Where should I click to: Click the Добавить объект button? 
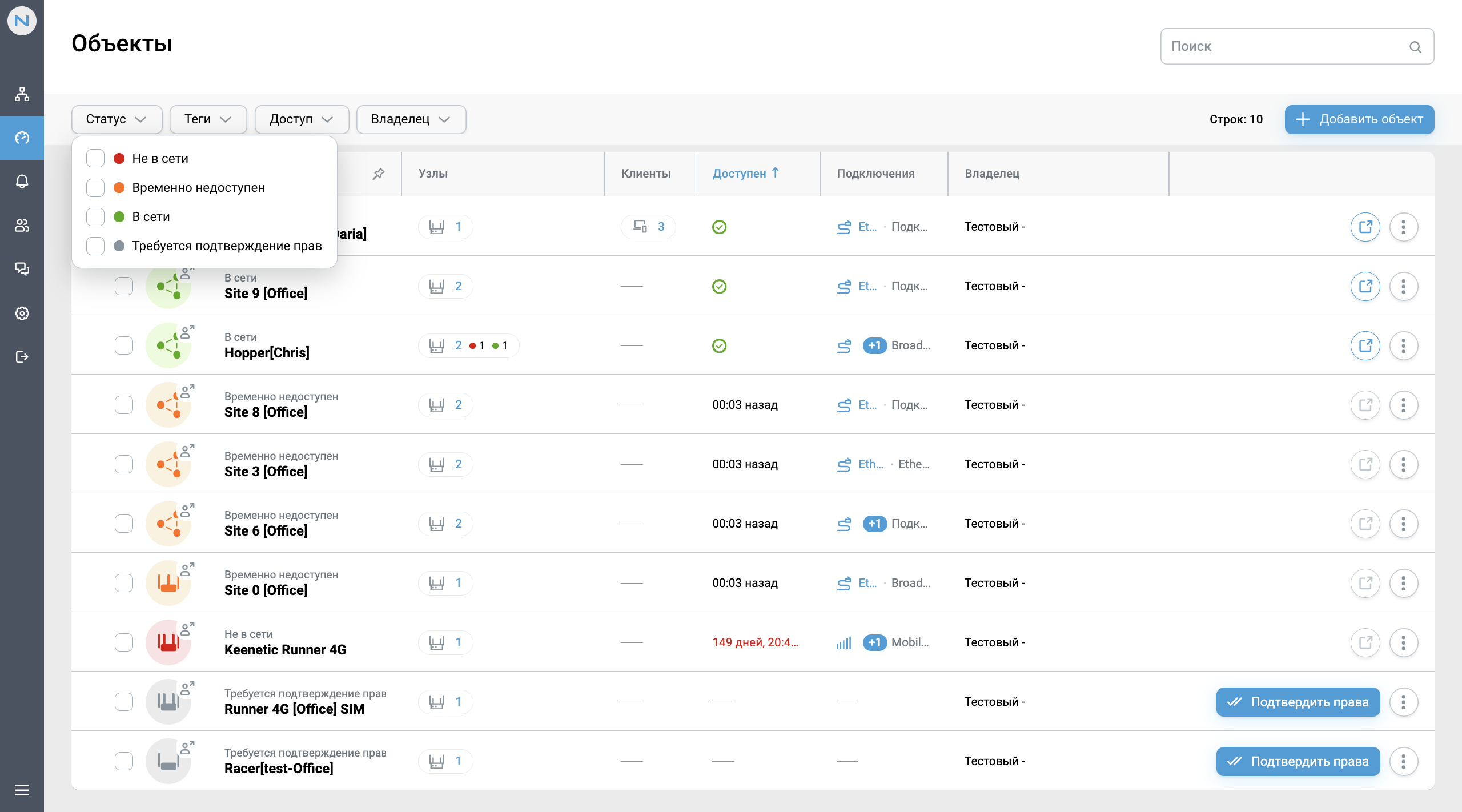(1360, 119)
